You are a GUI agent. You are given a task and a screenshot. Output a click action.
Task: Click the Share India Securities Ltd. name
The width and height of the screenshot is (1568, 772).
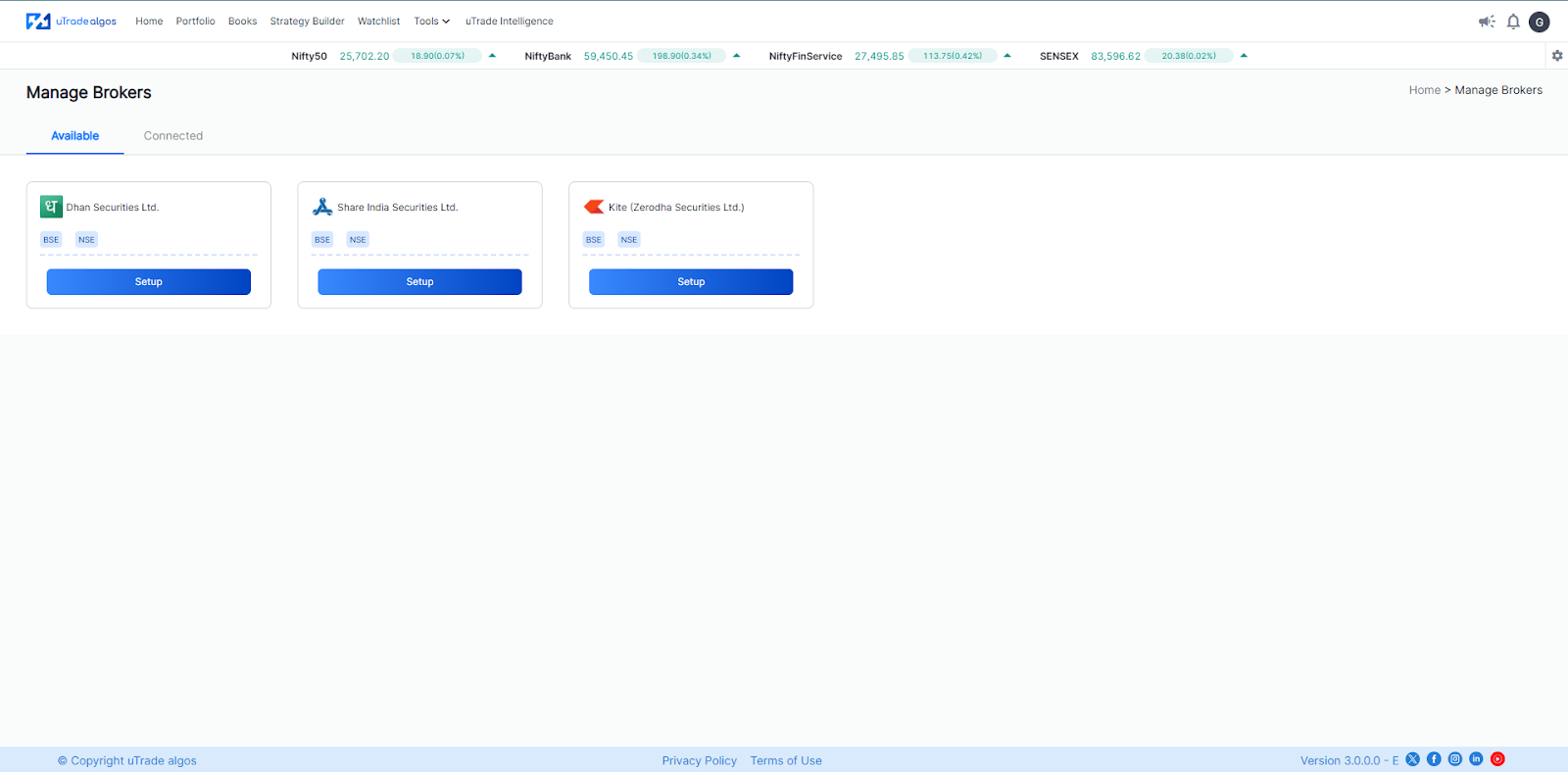tap(398, 208)
